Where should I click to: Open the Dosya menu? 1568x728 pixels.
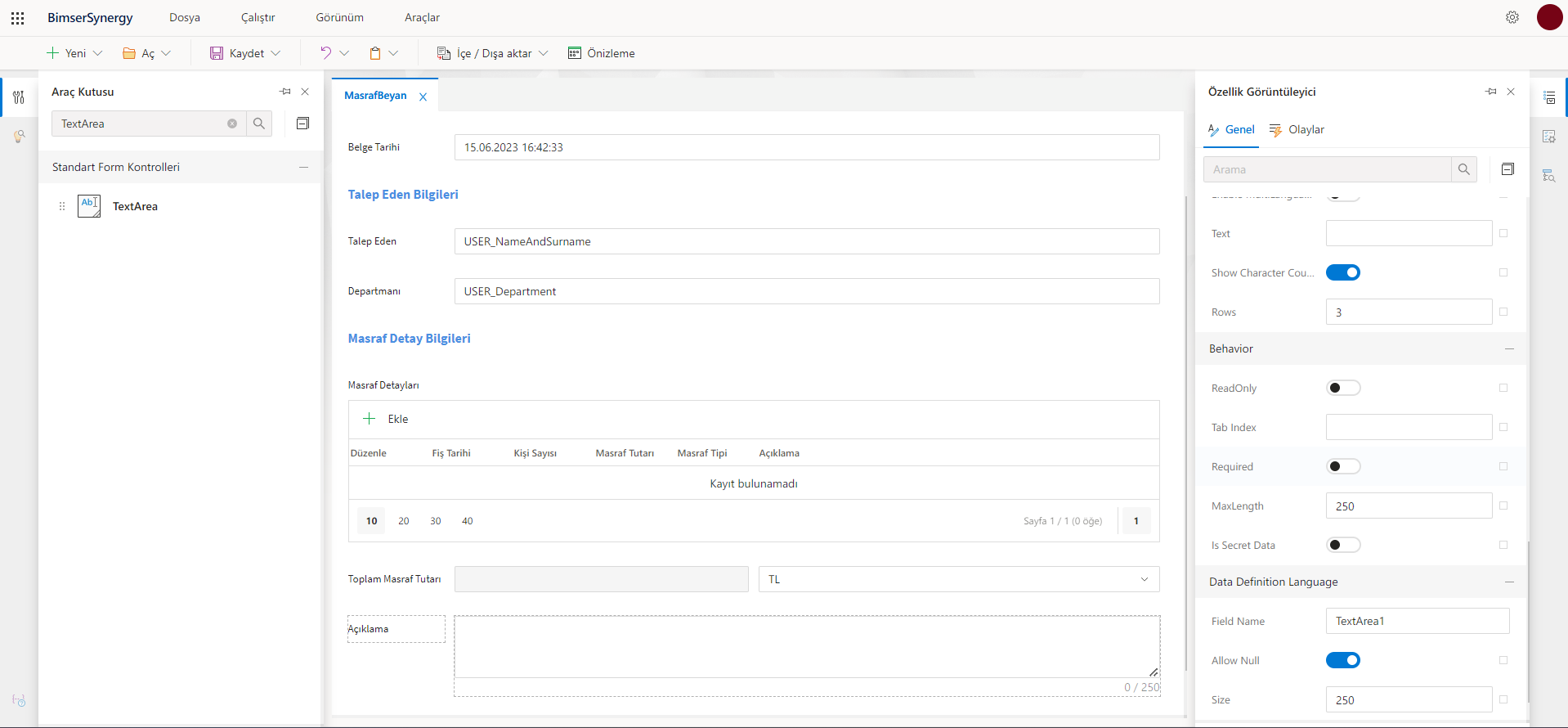point(185,17)
